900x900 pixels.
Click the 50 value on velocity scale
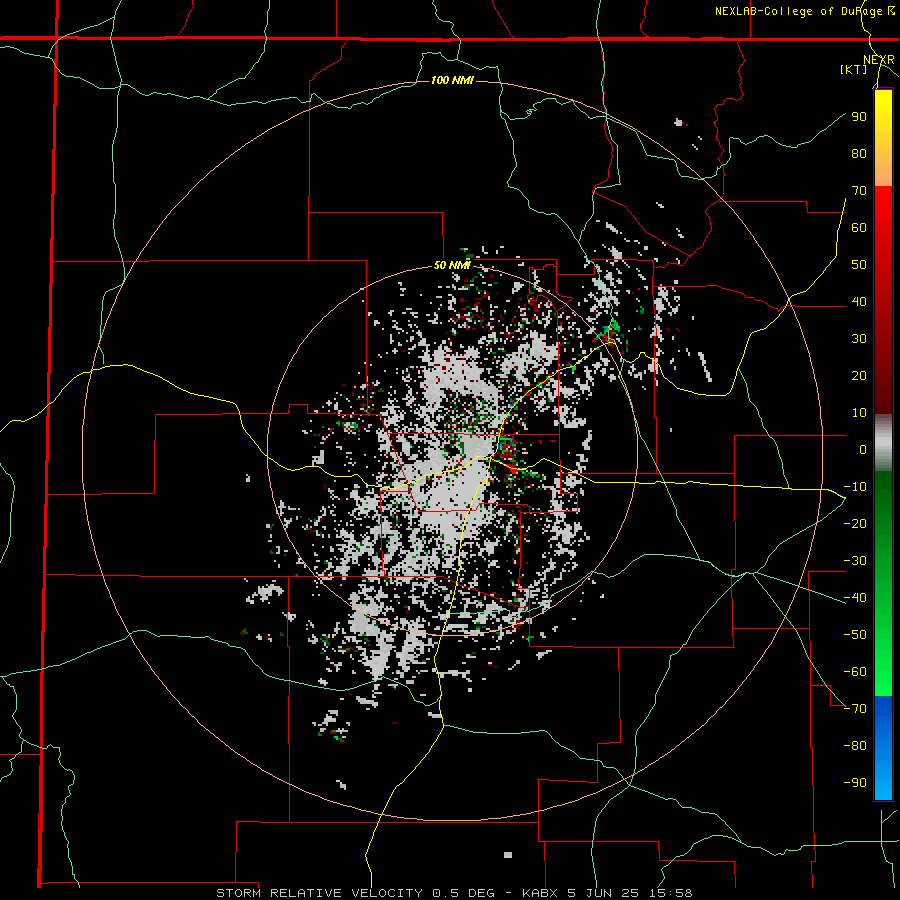[859, 265]
